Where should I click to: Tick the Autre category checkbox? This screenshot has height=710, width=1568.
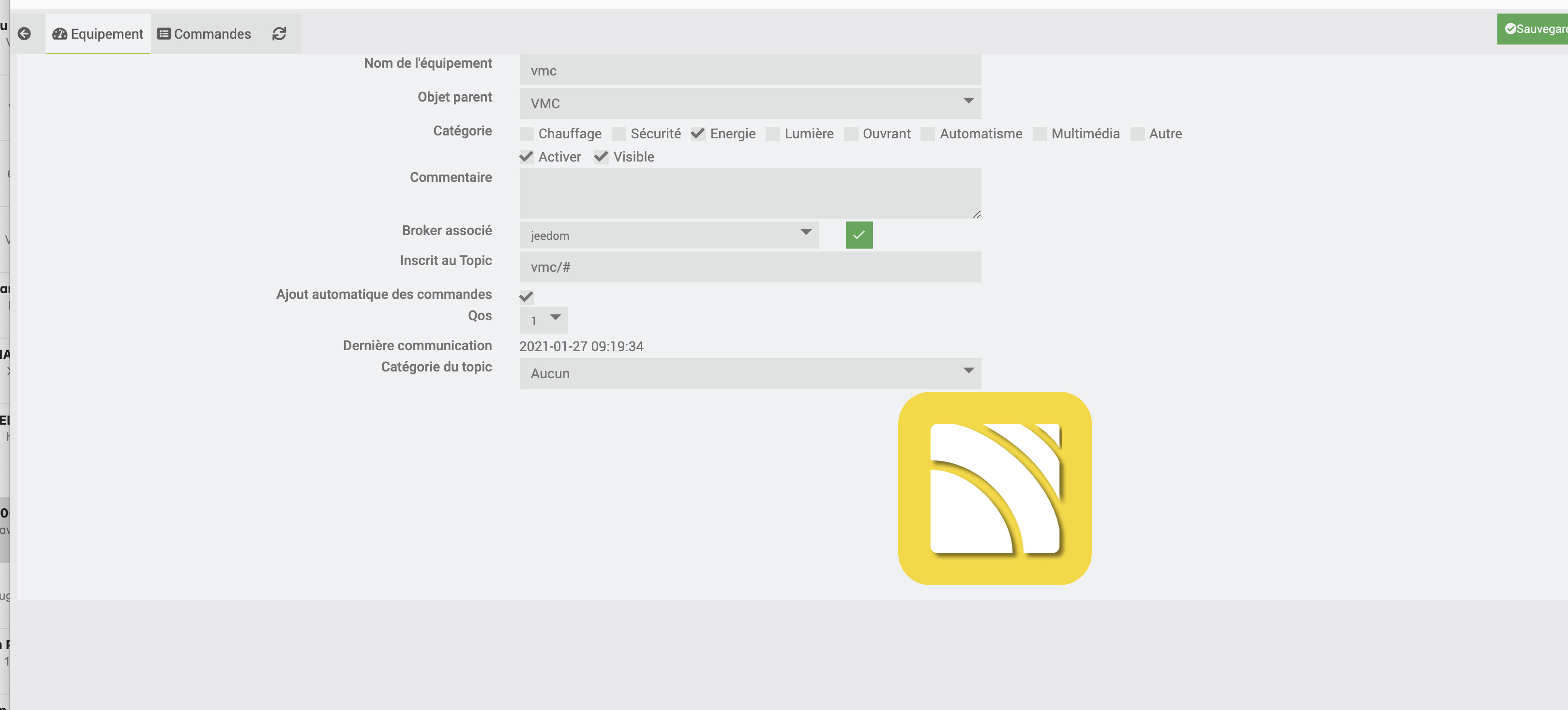(x=1137, y=134)
